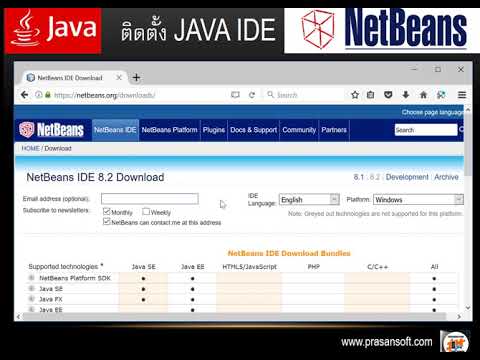
Task: Toggle the Monthly newsletter checkbox
Action: (x=107, y=211)
